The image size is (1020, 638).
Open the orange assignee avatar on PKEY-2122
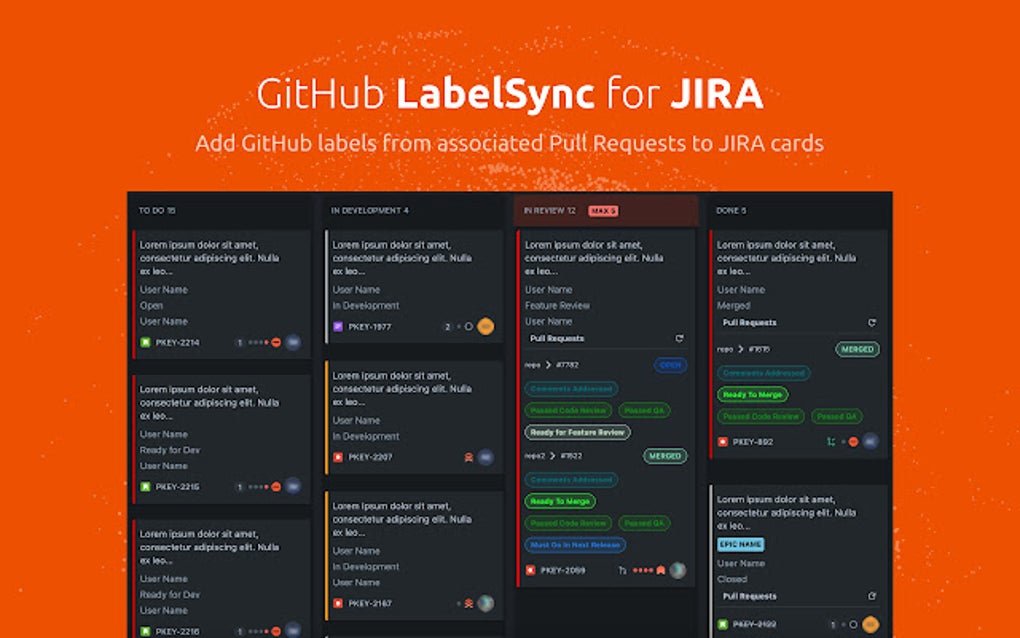pos(870,624)
